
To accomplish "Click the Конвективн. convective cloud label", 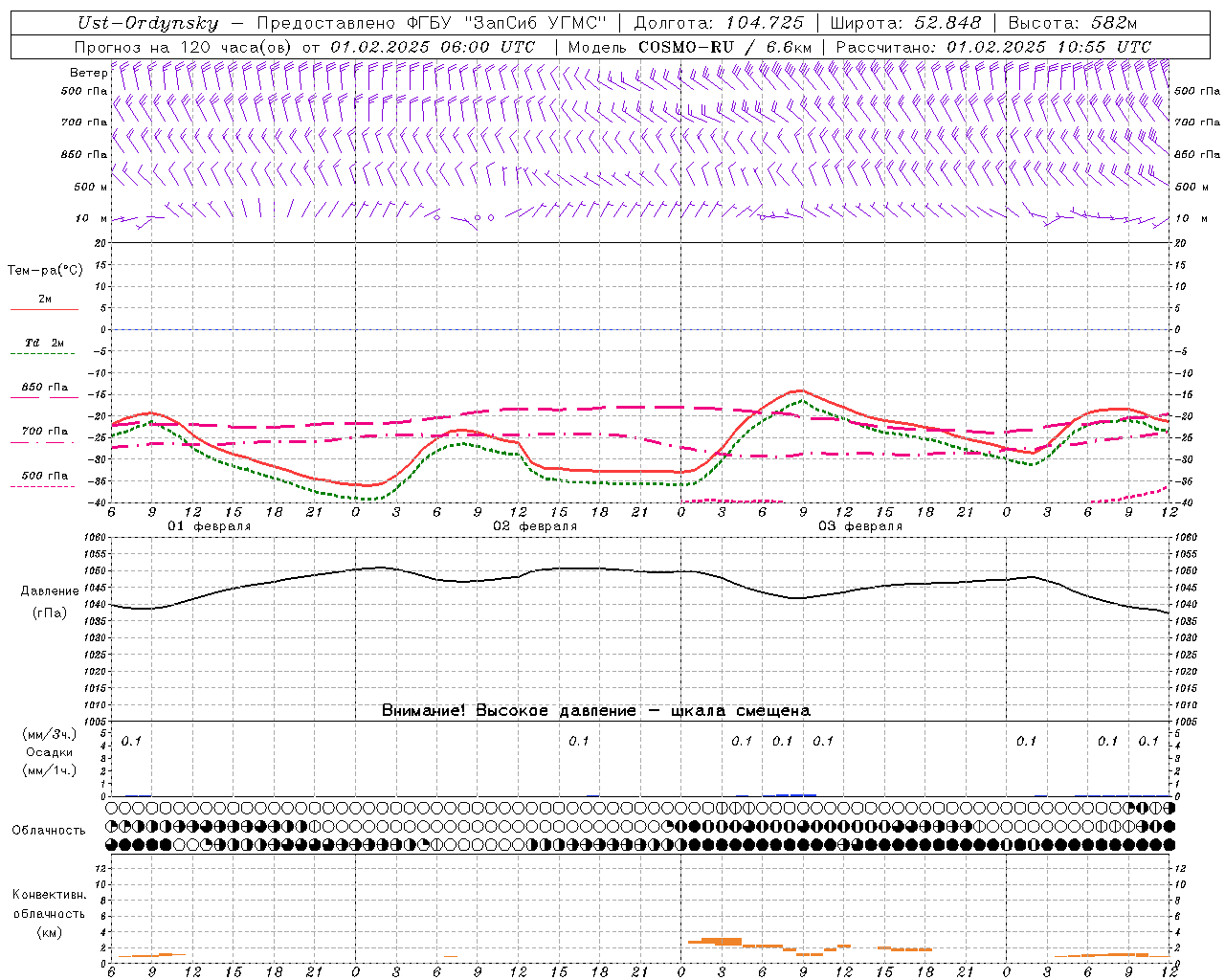I will pos(49,895).
